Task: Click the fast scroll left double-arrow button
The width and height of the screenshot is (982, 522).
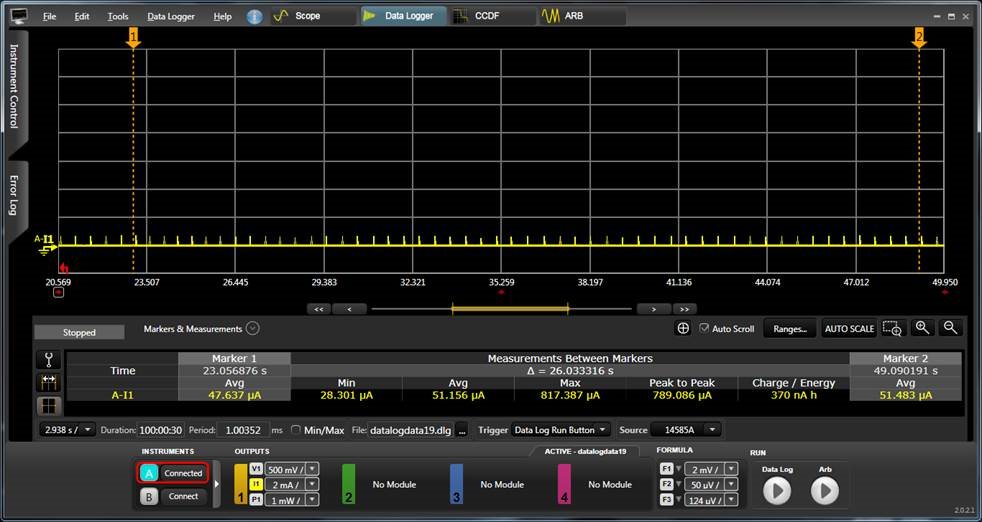Action: pyautogui.click(x=320, y=309)
